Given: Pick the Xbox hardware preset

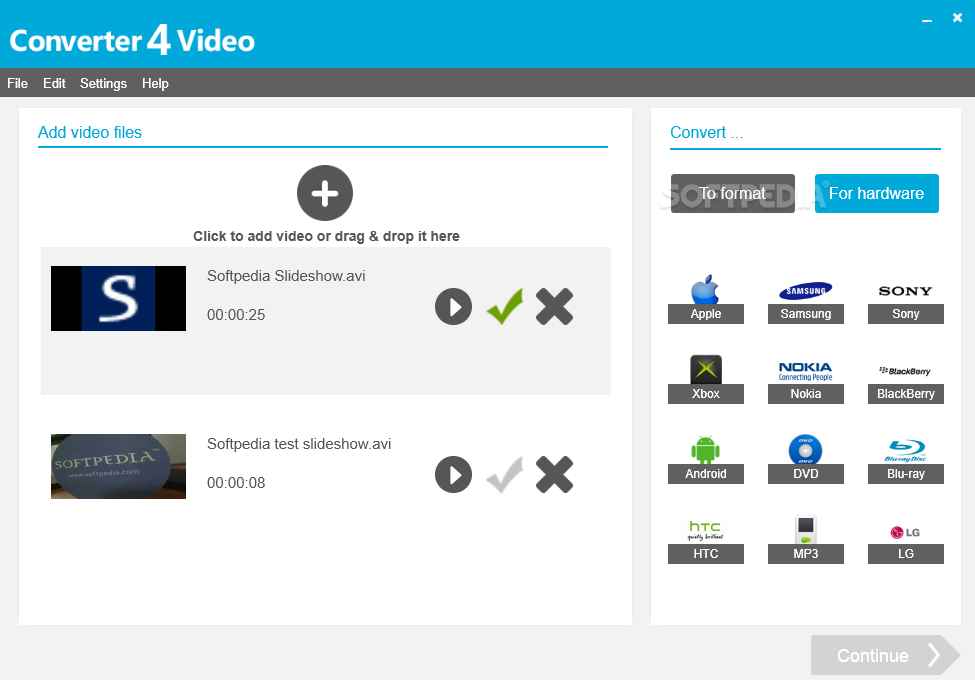Looking at the screenshot, I should (705, 379).
